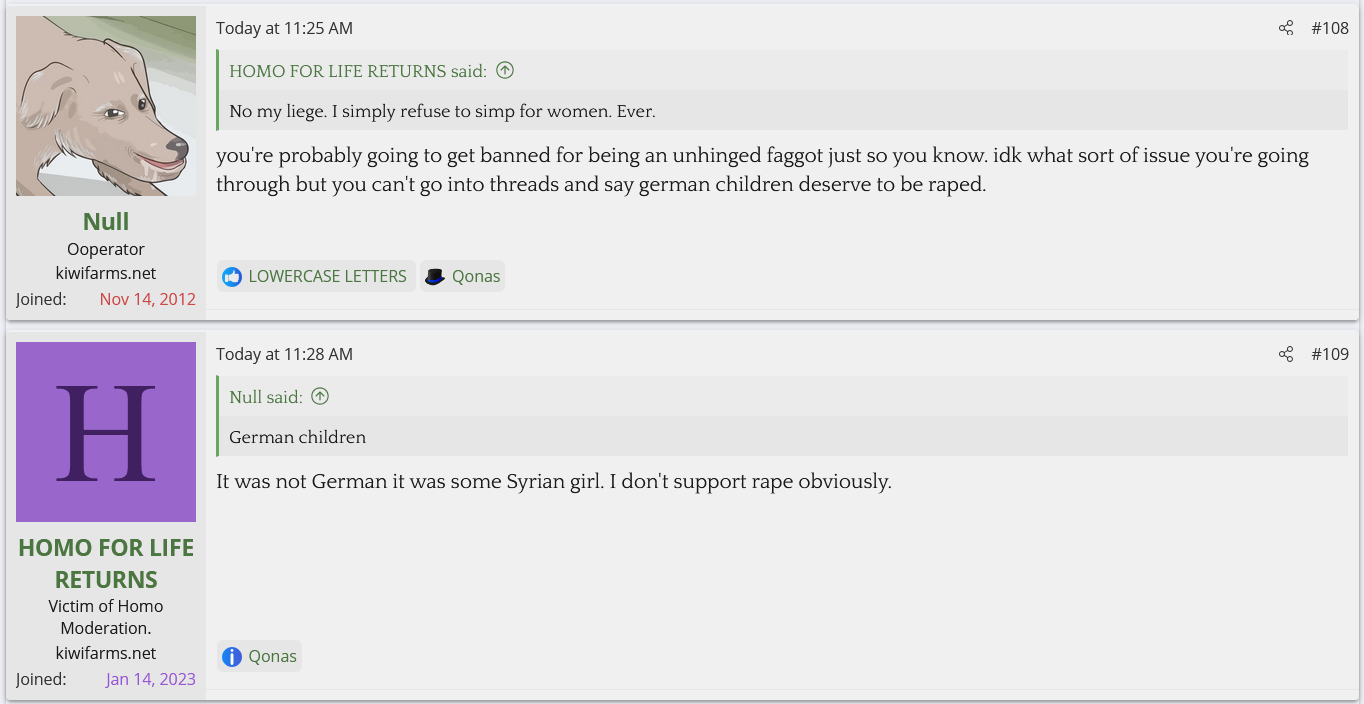
Task: Open the purple H avatar
Action: point(106,432)
